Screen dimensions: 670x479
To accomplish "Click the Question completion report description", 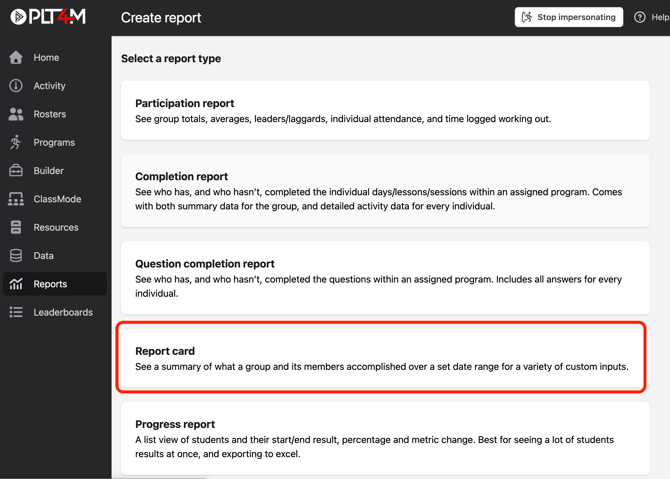I will coord(379,286).
